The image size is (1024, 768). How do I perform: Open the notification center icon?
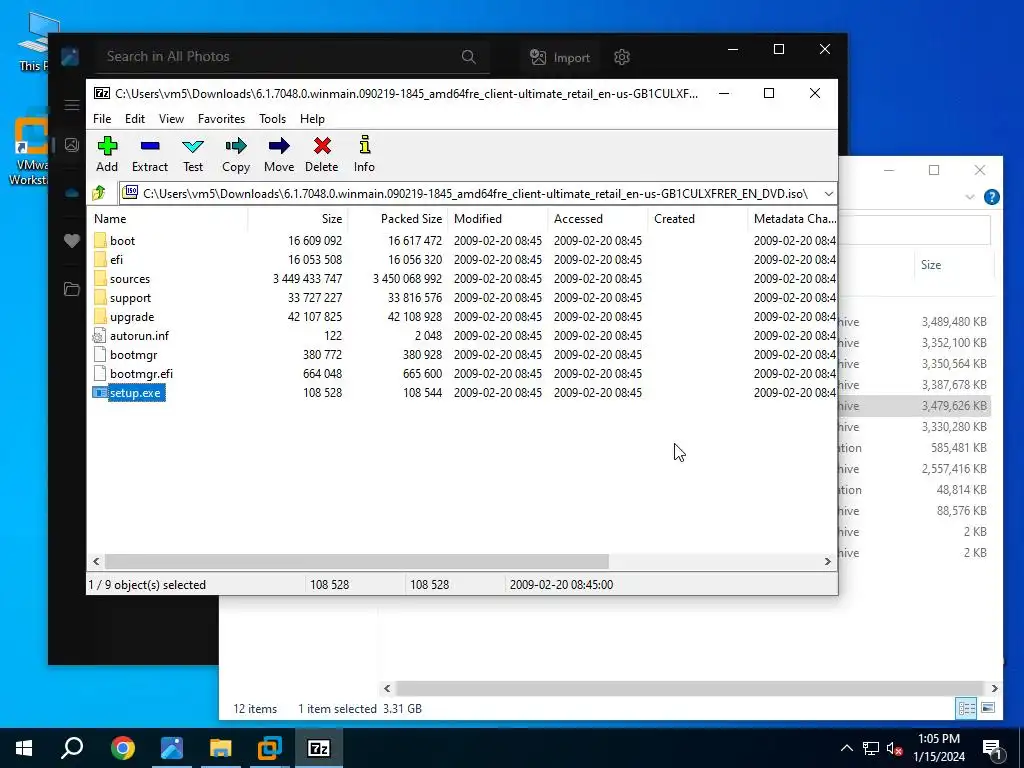(993, 748)
